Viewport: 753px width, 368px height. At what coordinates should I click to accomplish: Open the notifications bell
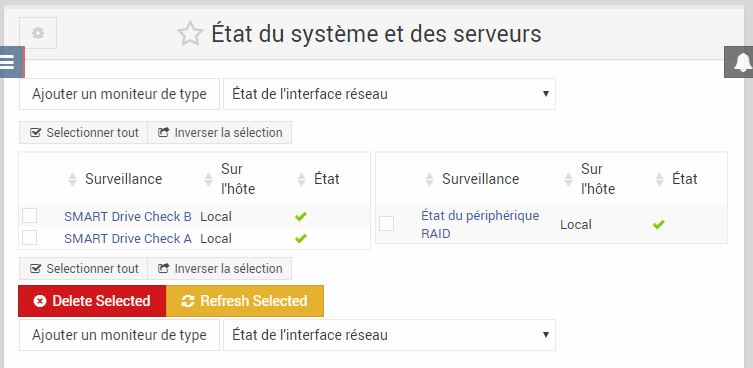[740, 62]
